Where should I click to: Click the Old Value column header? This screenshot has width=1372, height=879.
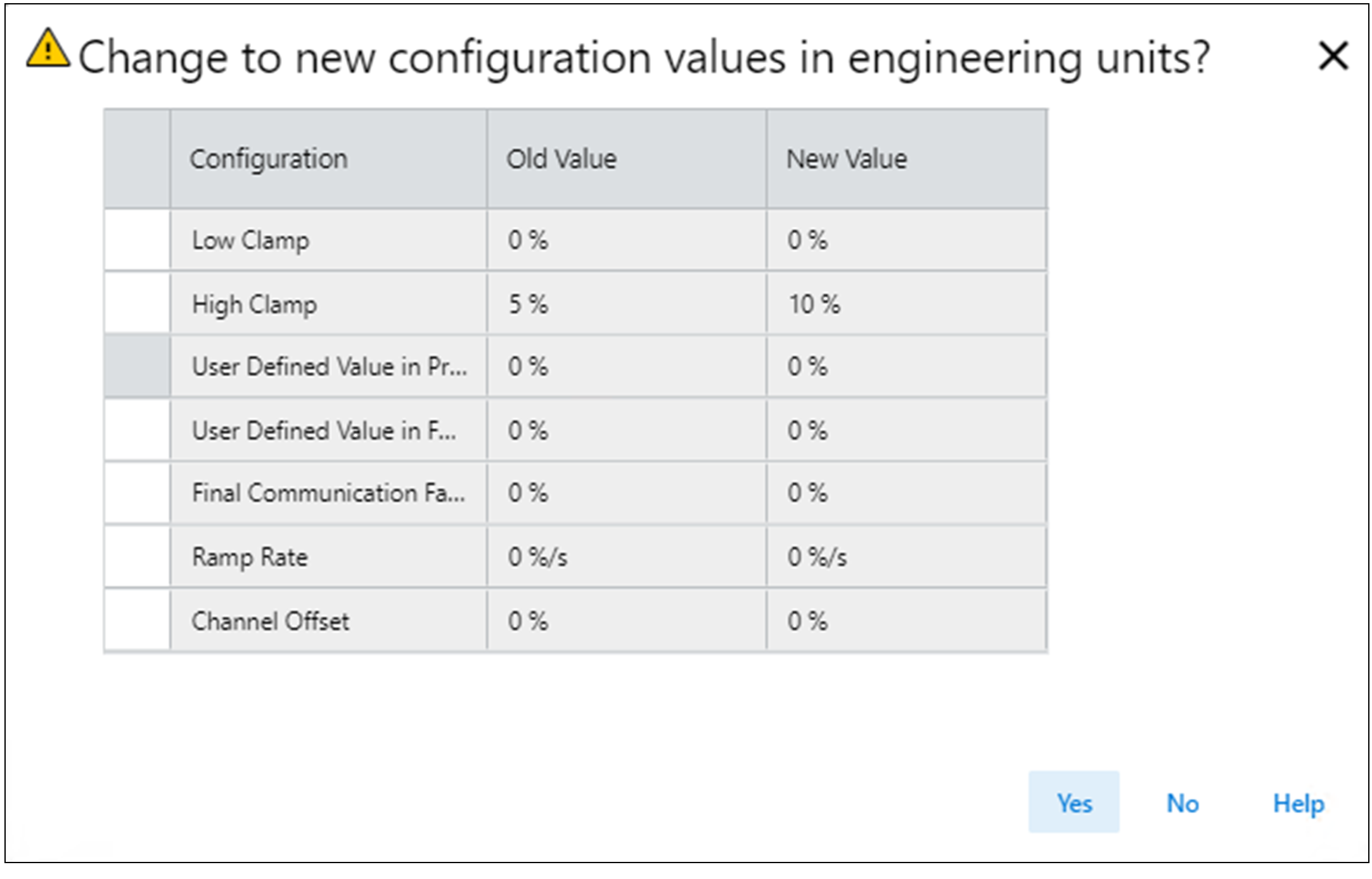click(561, 159)
